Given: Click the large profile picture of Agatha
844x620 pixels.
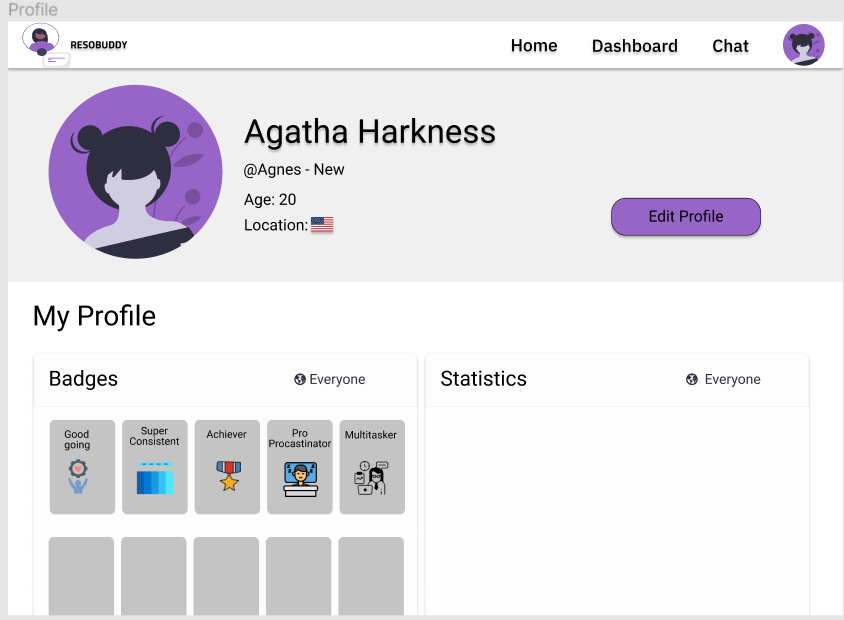Looking at the screenshot, I should pos(135,172).
